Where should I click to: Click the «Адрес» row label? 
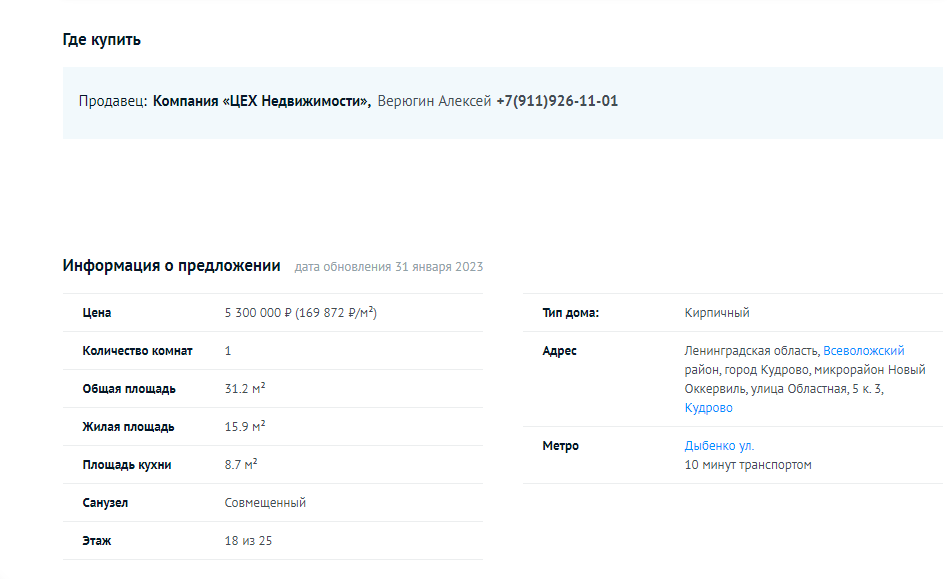(559, 351)
